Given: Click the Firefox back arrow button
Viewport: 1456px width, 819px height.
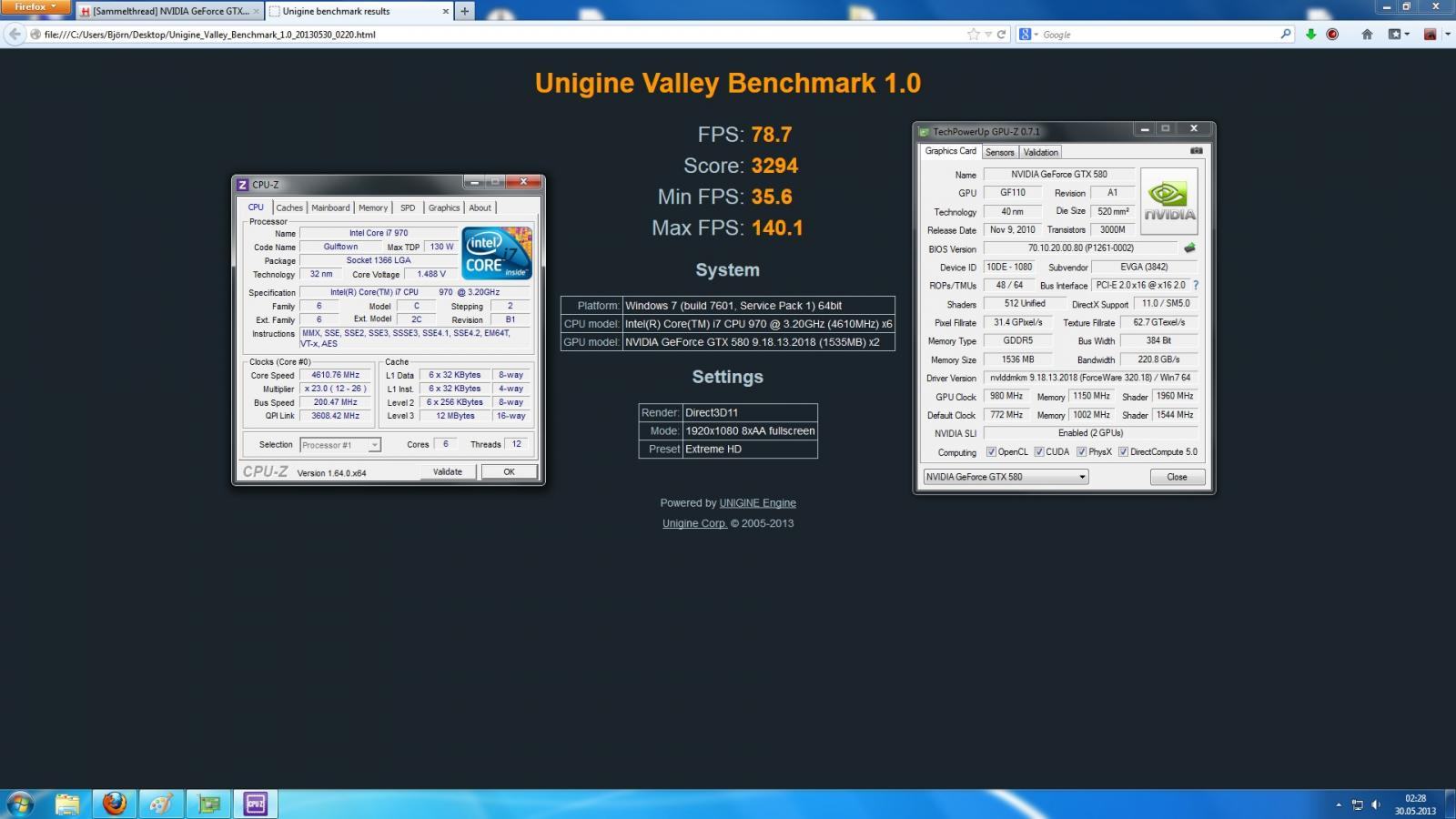Looking at the screenshot, I should 14,35.
